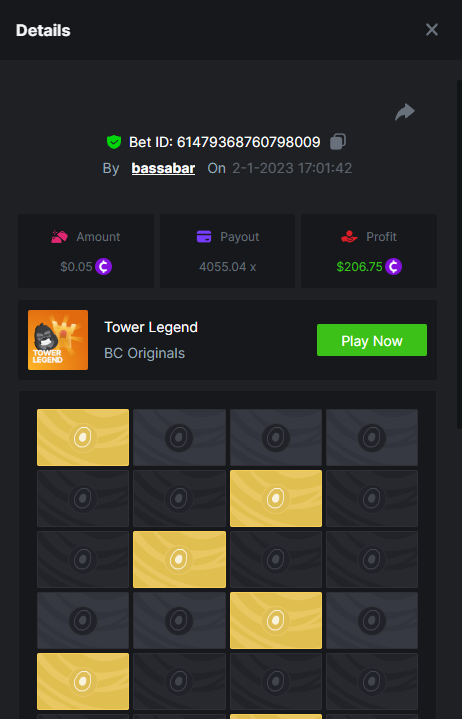This screenshot has width=462, height=719.
Task: Click the pink Amount label icon
Action: pyautogui.click(x=60, y=237)
